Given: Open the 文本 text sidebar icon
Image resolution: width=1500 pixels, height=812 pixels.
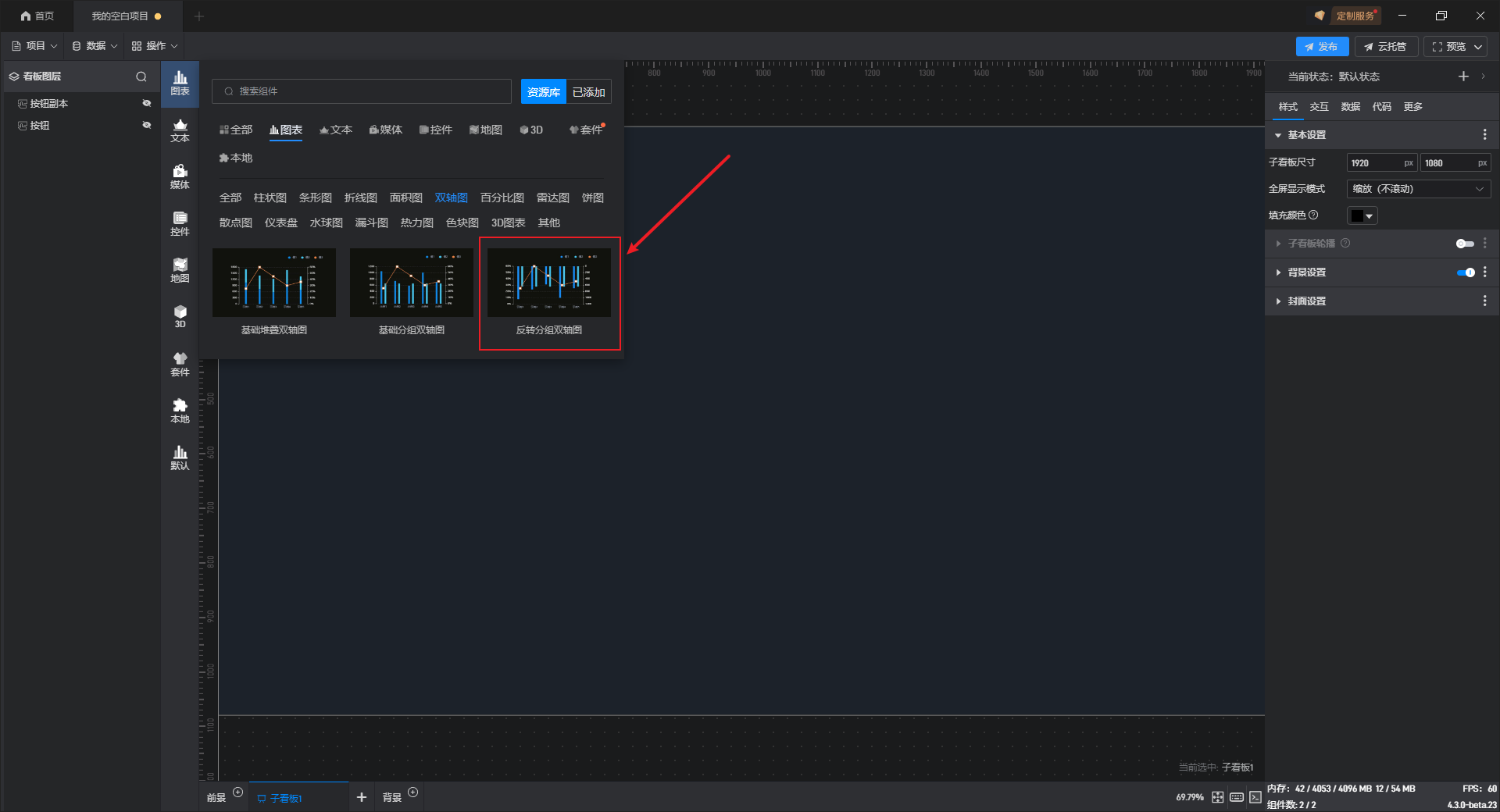Looking at the screenshot, I should [x=180, y=130].
